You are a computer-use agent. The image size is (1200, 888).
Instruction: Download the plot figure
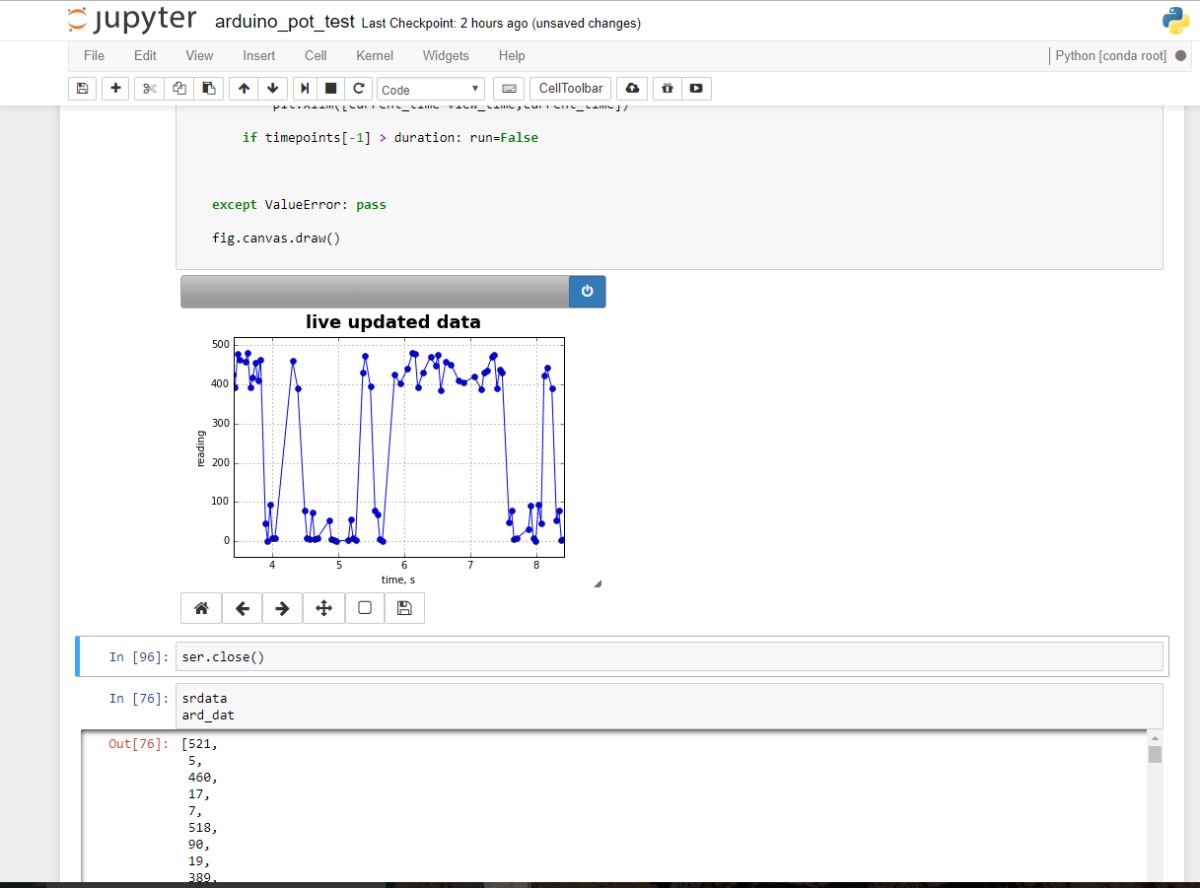point(404,608)
